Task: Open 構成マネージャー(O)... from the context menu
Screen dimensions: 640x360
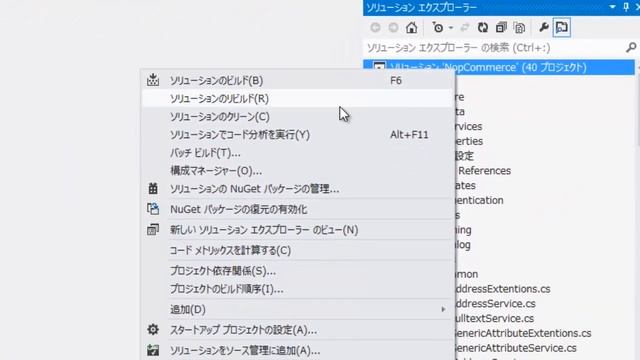Action: point(298,171)
